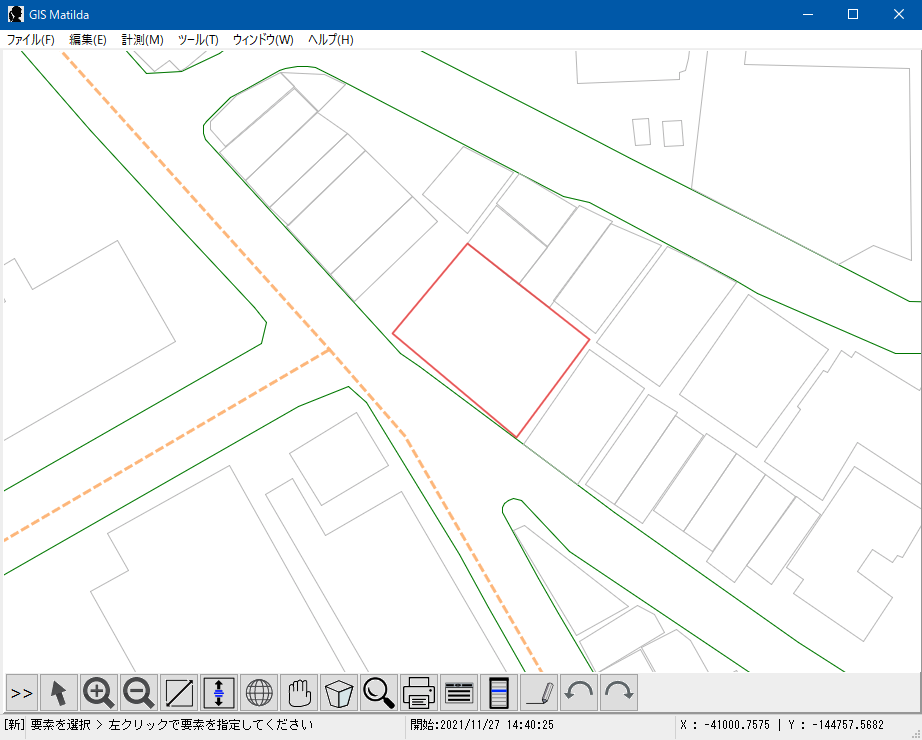Open the 計測(M) menu
922x740 pixels.
point(142,40)
